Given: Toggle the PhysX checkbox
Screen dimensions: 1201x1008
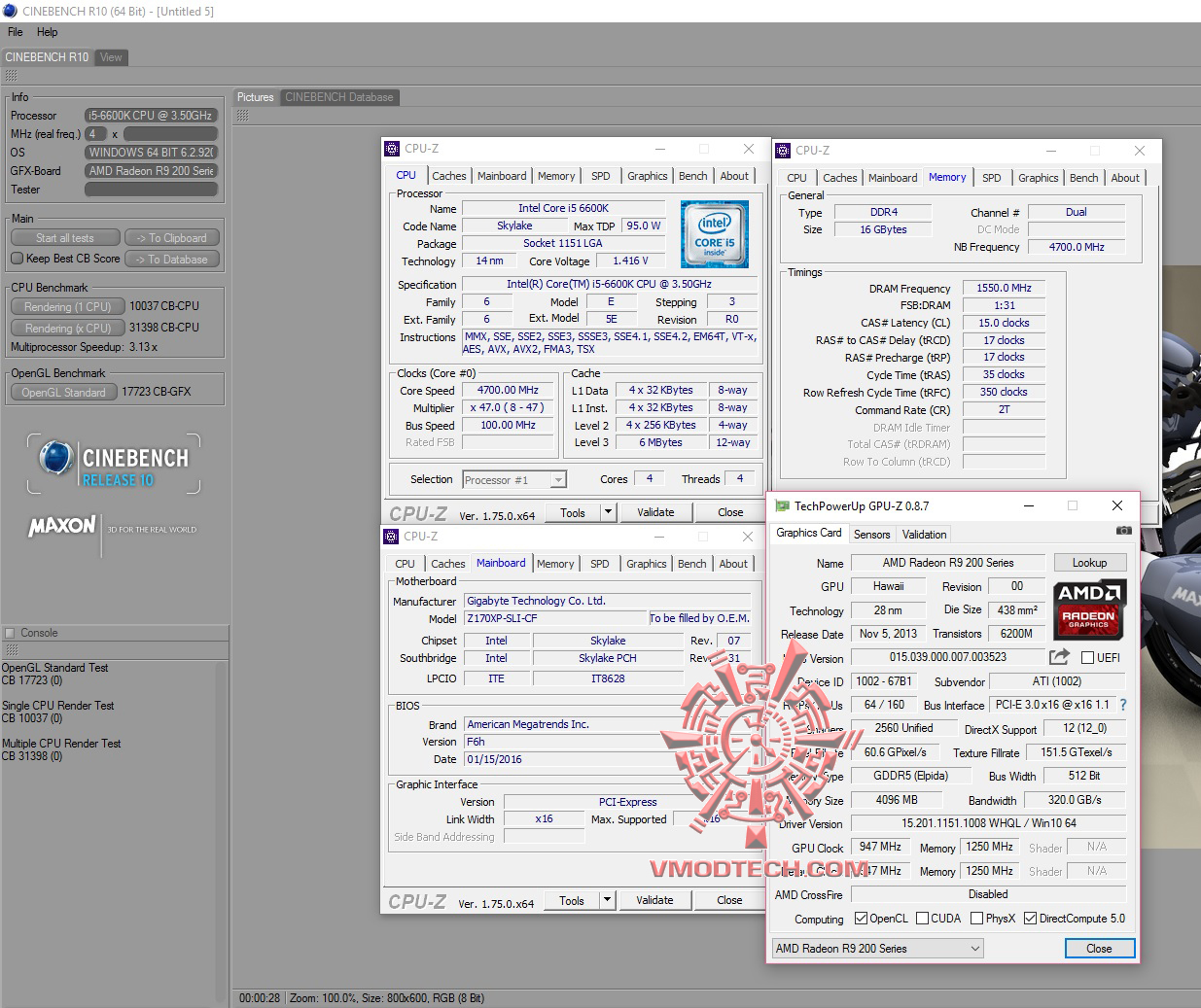Looking at the screenshot, I should click(x=976, y=919).
